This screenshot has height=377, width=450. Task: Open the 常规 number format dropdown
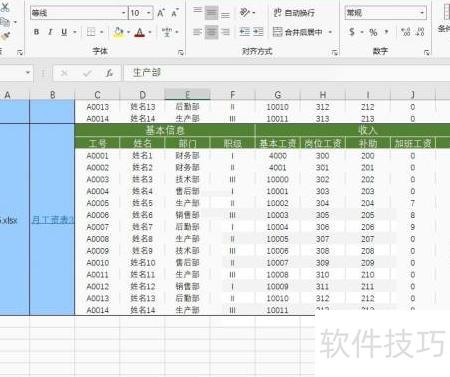pyautogui.click(x=422, y=13)
